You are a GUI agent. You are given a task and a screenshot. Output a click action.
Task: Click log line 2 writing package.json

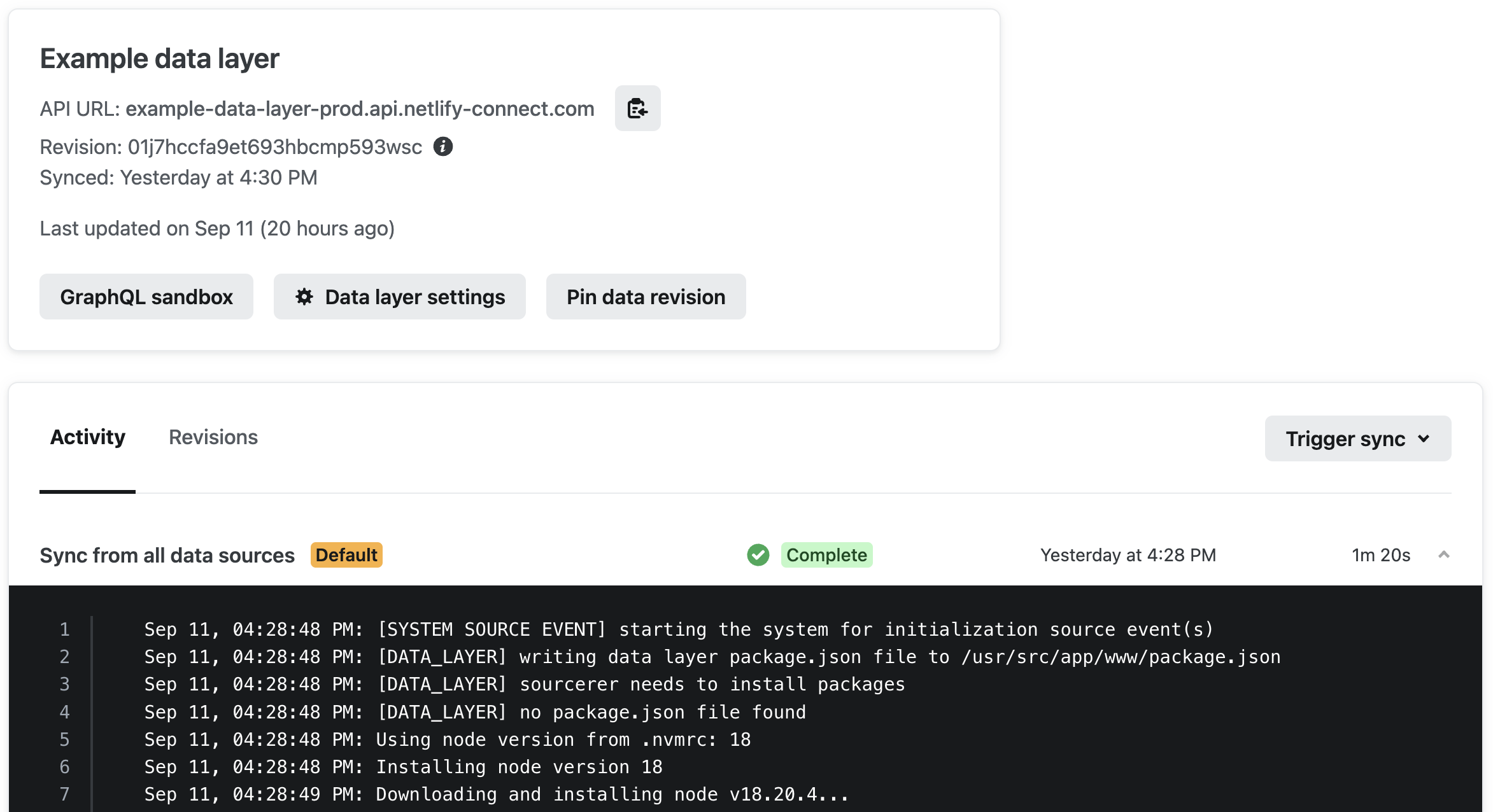[x=712, y=657]
